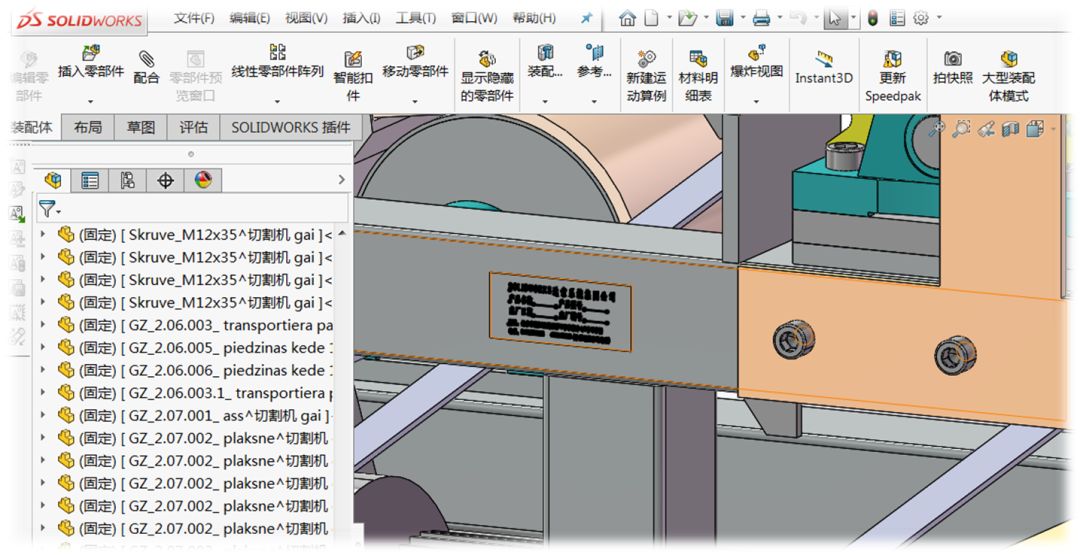Image resolution: width=1080 pixels, height=555 pixels.
Task: Switch to the 布局 tab
Action: point(88,127)
